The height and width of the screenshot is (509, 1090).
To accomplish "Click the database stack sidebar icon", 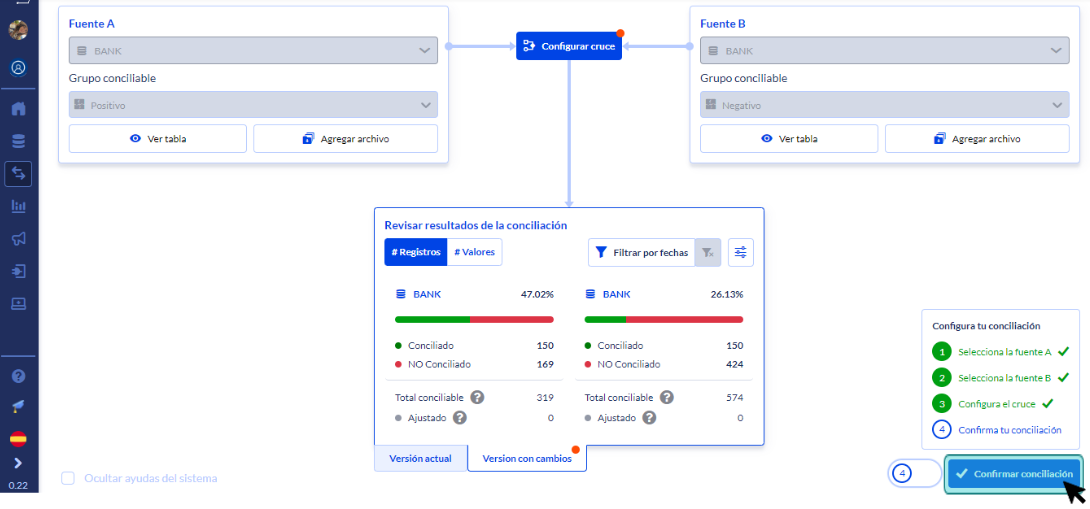I will tap(18, 141).
